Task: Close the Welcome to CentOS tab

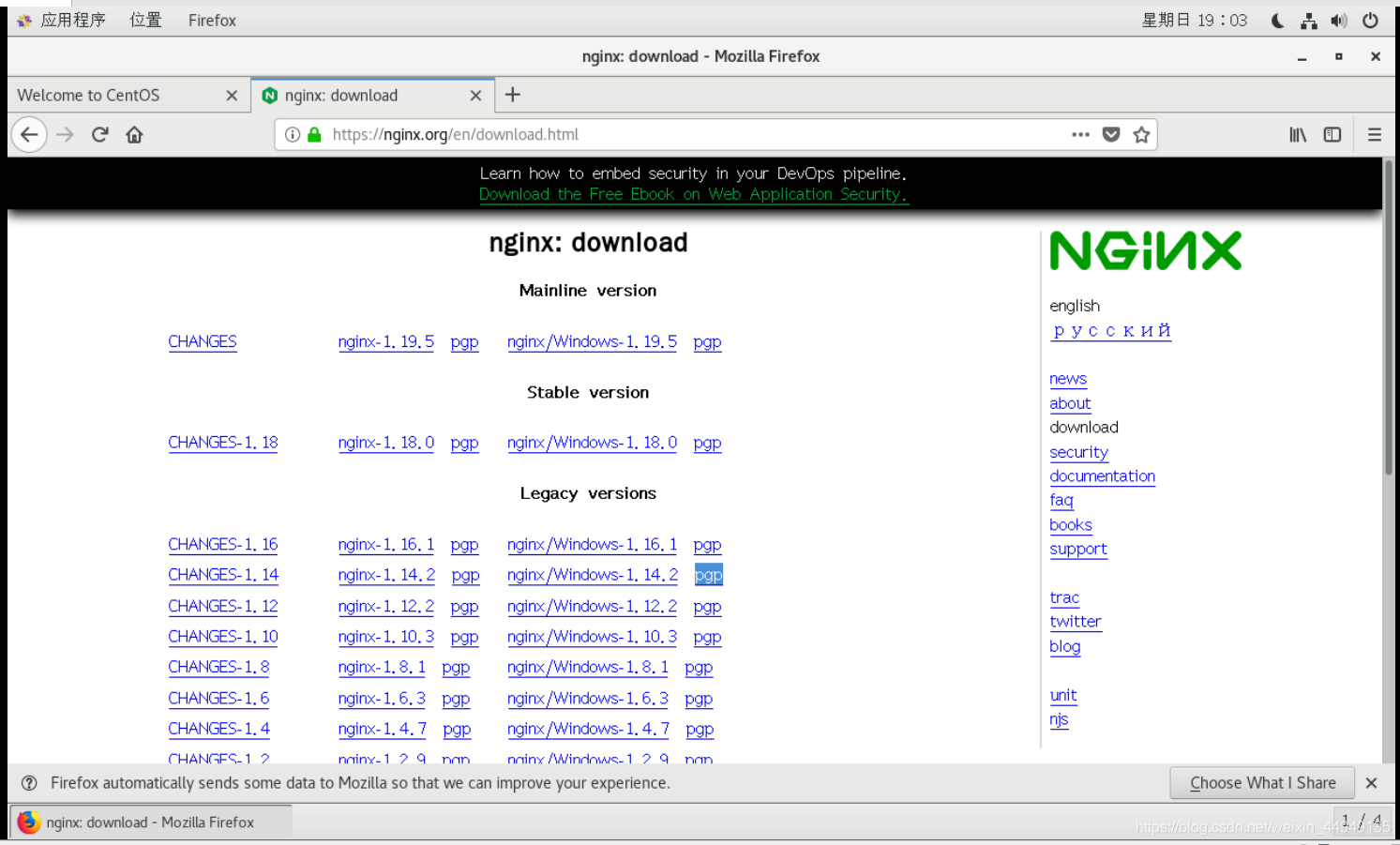Action: tap(232, 96)
